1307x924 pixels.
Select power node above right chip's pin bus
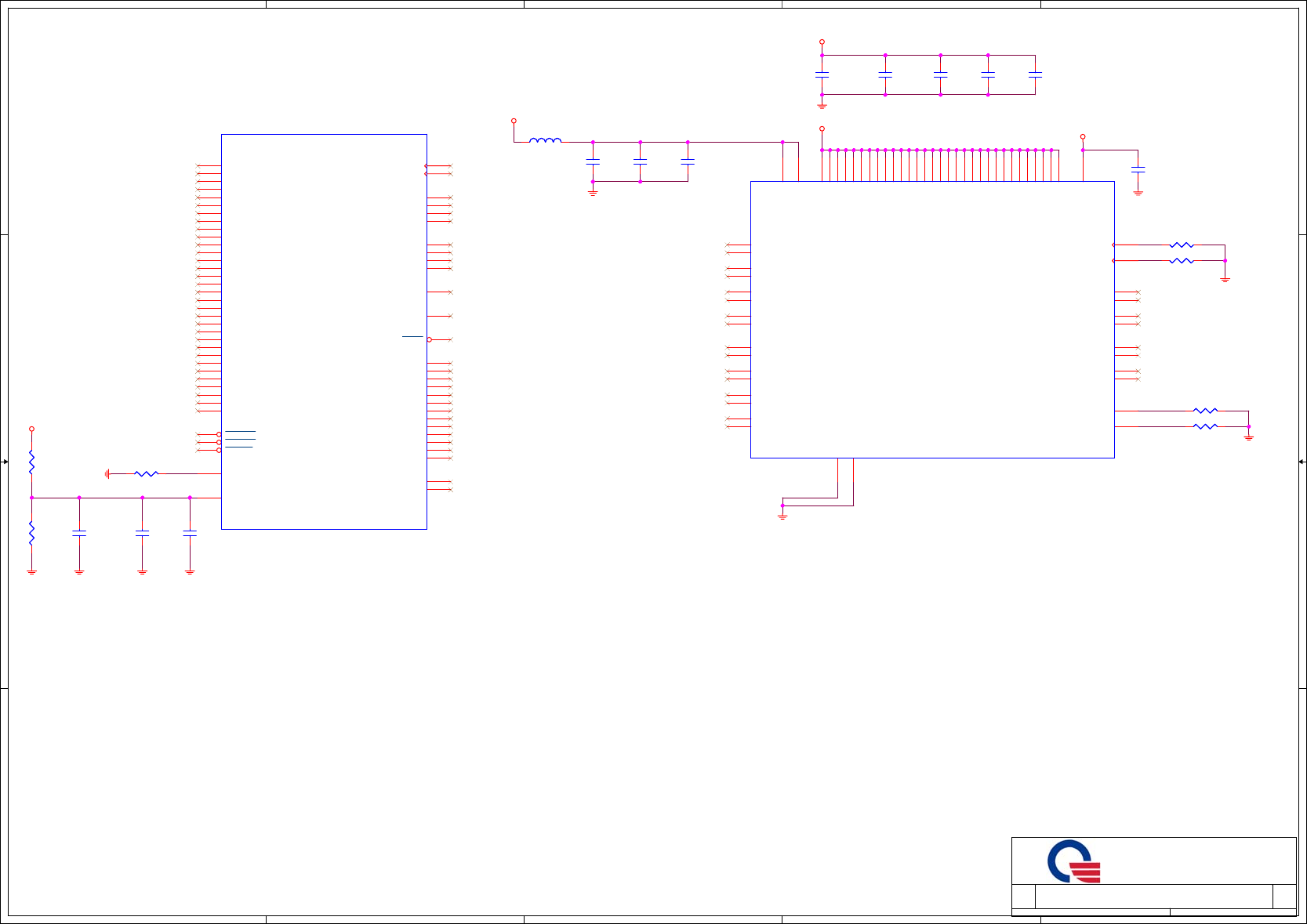tap(822, 129)
